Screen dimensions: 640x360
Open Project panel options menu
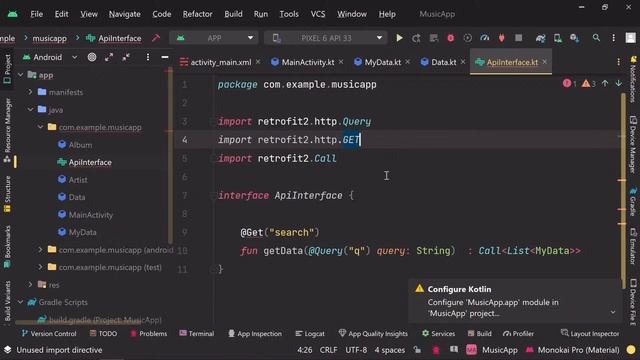click(x=148, y=57)
